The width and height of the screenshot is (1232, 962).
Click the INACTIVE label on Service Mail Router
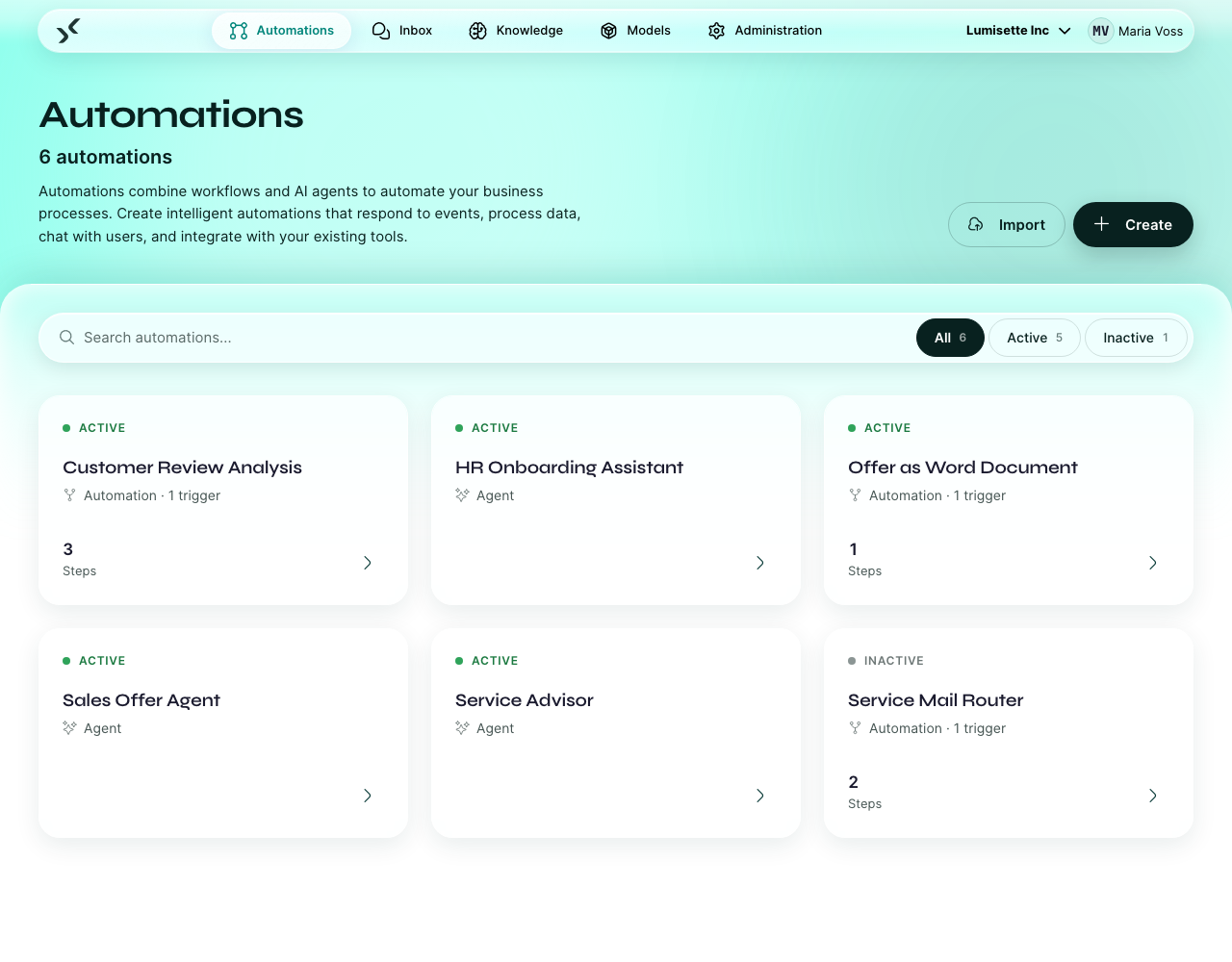pos(894,661)
